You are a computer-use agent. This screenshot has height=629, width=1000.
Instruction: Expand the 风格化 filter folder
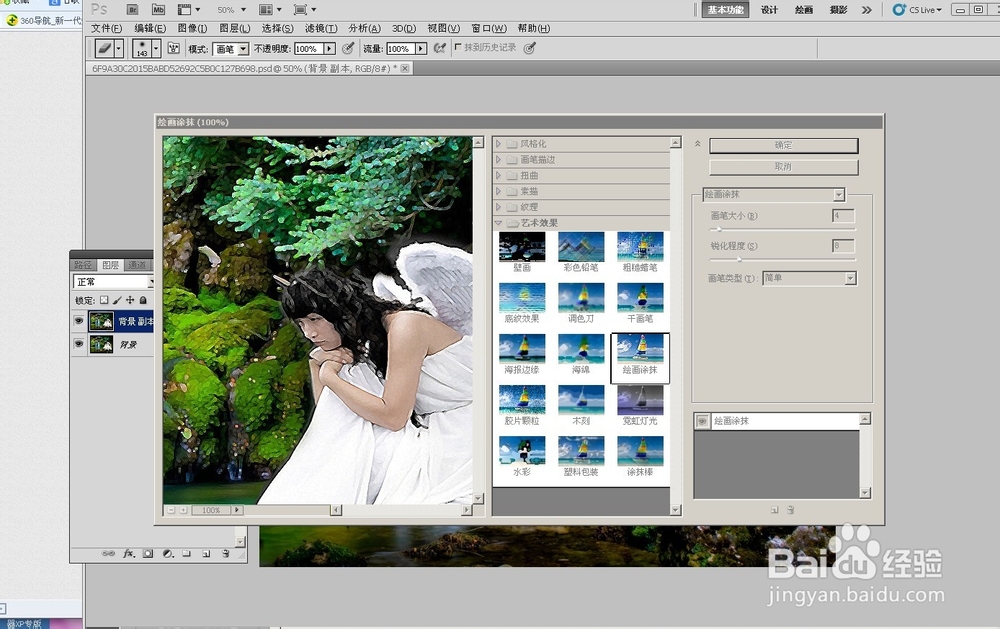499,144
